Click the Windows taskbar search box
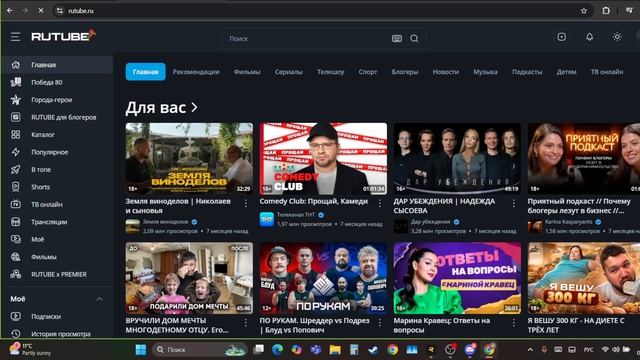Viewport: 640px width, 360px height. tap(200, 350)
